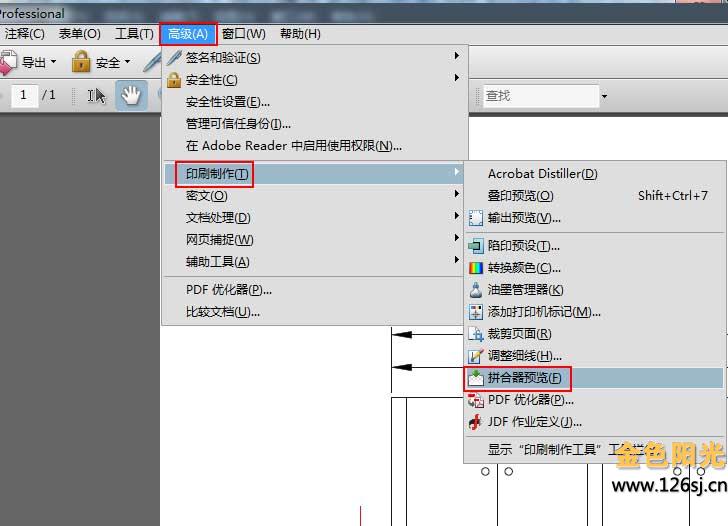The height and width of the screenshot is (526, 728).
Task: Click the 输出预览(V)... label text
Action: coord(524,218)
